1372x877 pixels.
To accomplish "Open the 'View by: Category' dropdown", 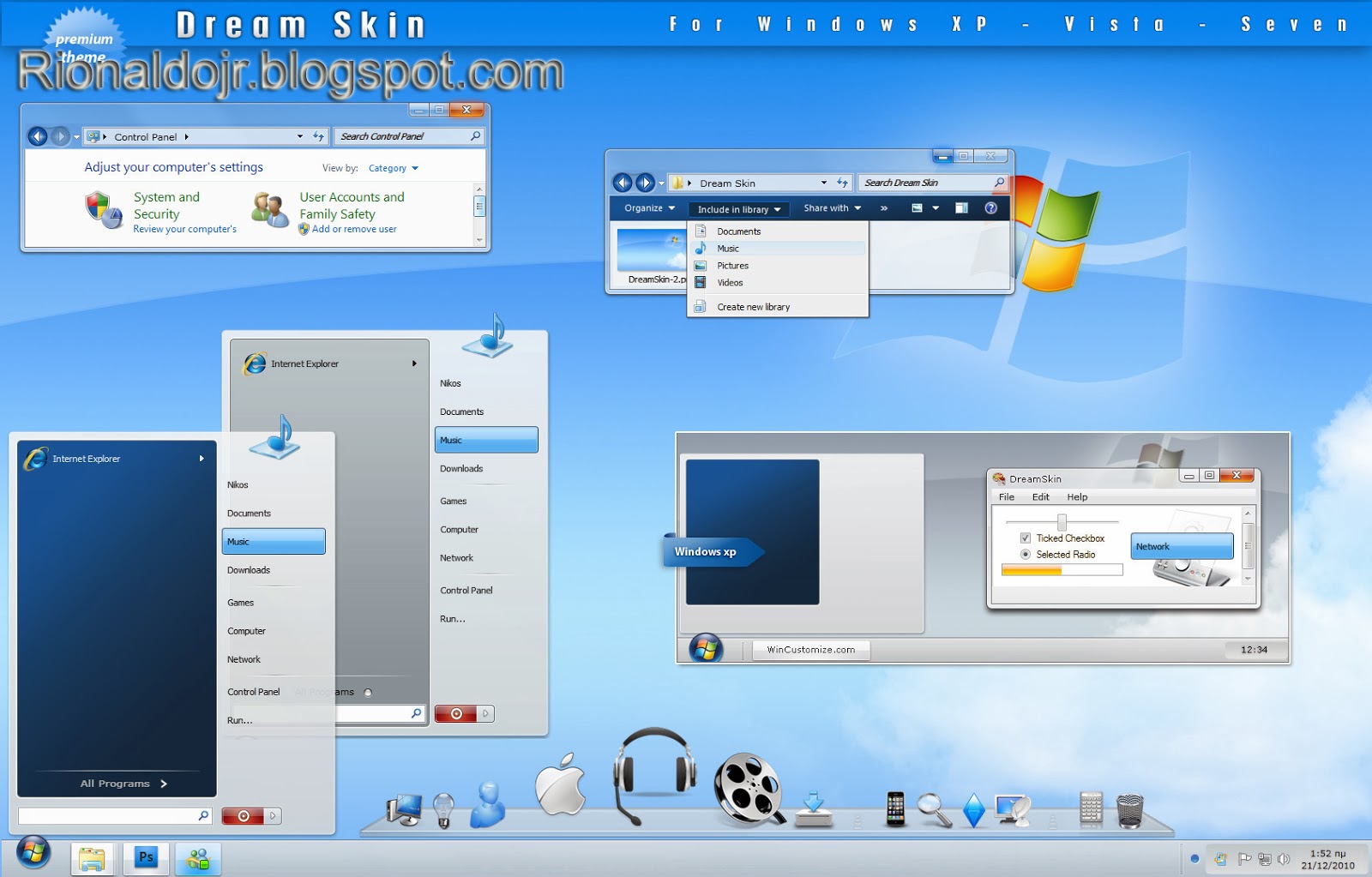I will pos(394,167).
